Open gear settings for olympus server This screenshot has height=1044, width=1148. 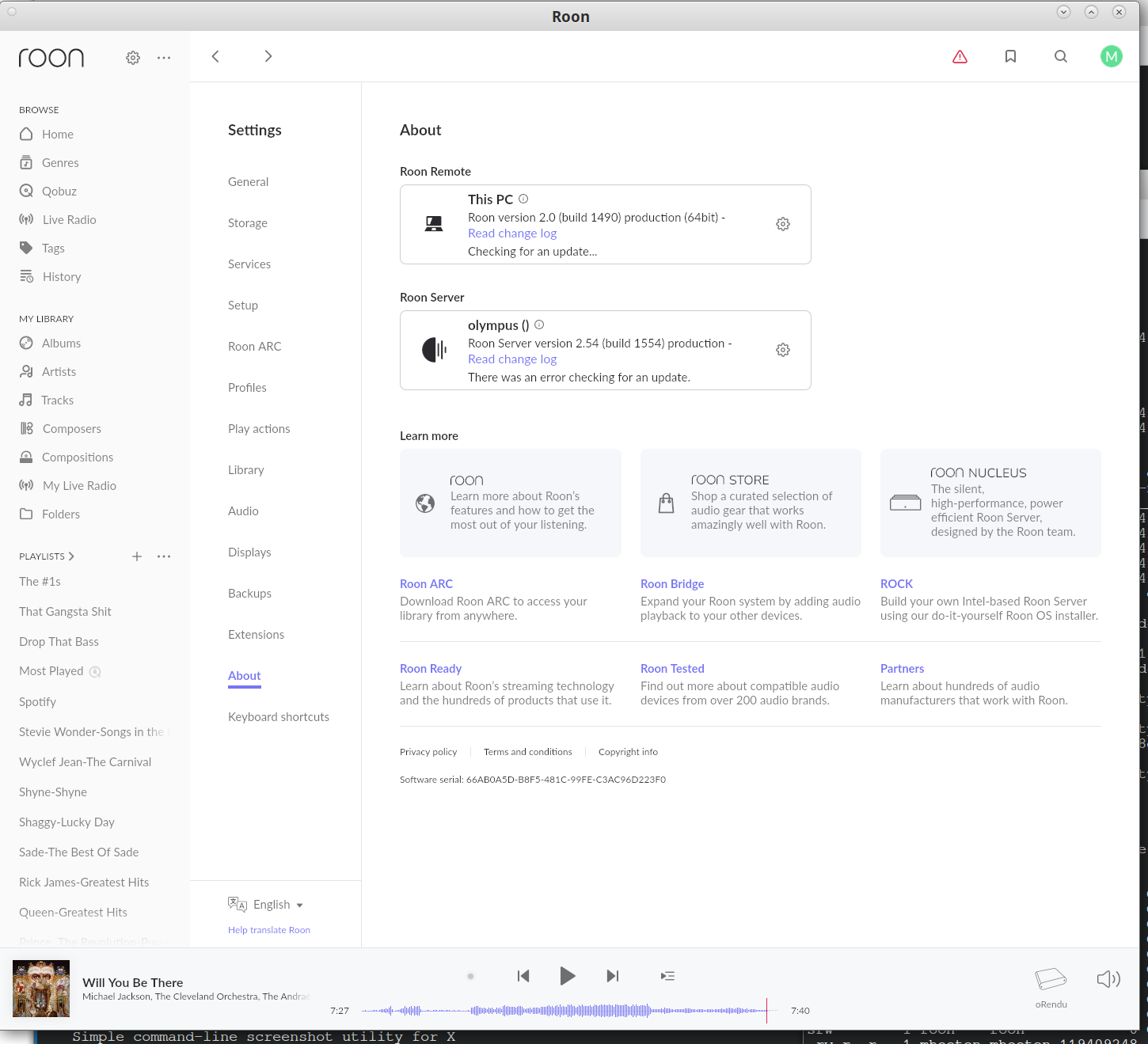(782, 350)
